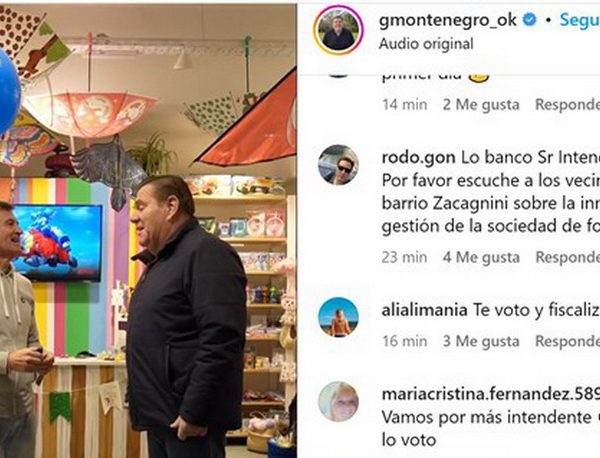The width and height of the screenshot is (600, 458).
Task: View the 4 Me gusta likes
Action: coord(481,257)
